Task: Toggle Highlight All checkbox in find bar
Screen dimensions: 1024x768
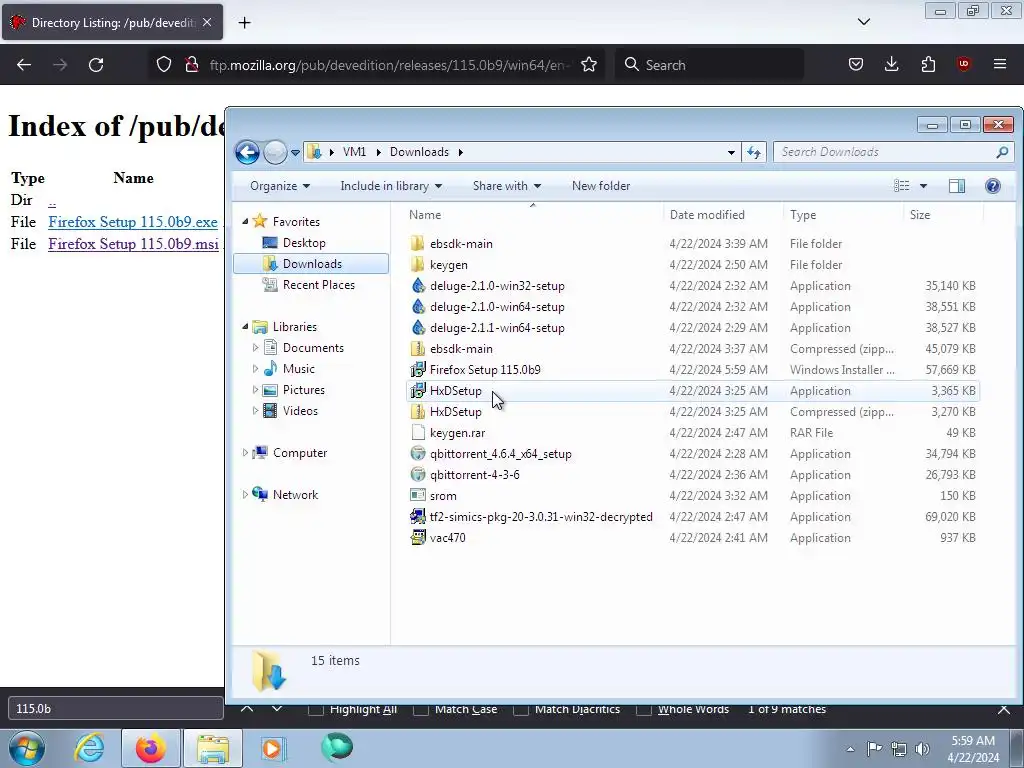Action: click(315, 709)
